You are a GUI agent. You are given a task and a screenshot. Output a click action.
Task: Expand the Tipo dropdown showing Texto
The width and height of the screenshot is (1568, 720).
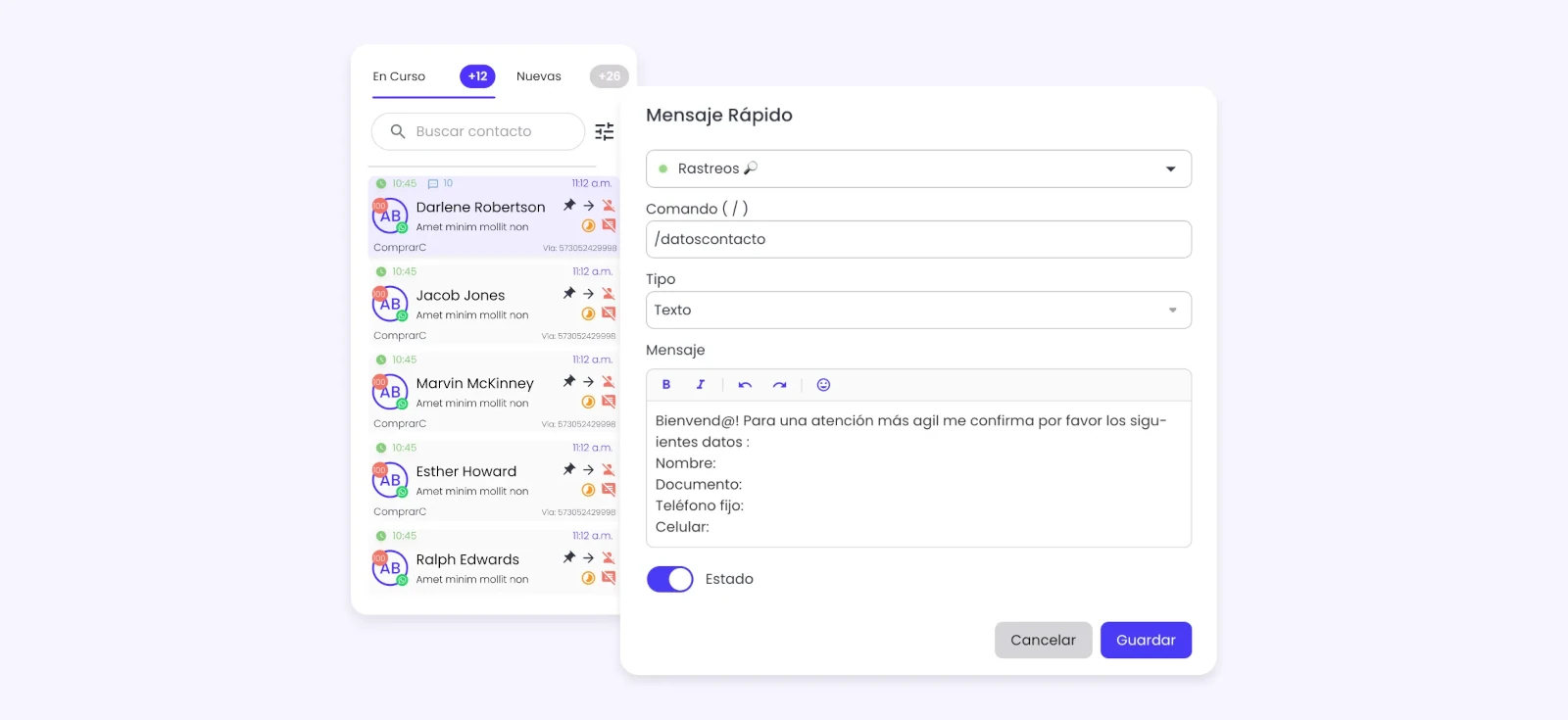(x=918, y=310)
